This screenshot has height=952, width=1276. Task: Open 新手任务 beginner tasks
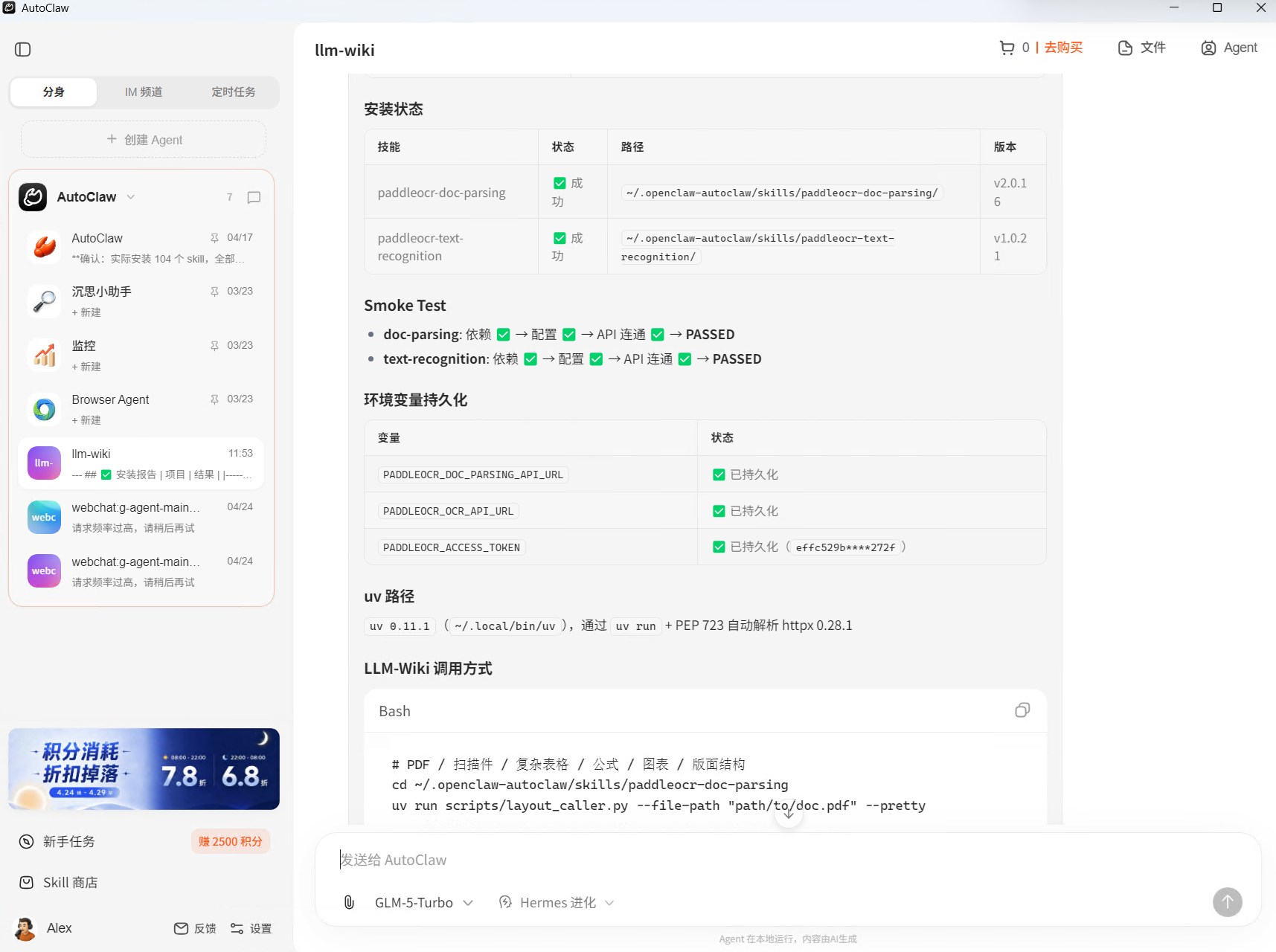tap(57, 841)
